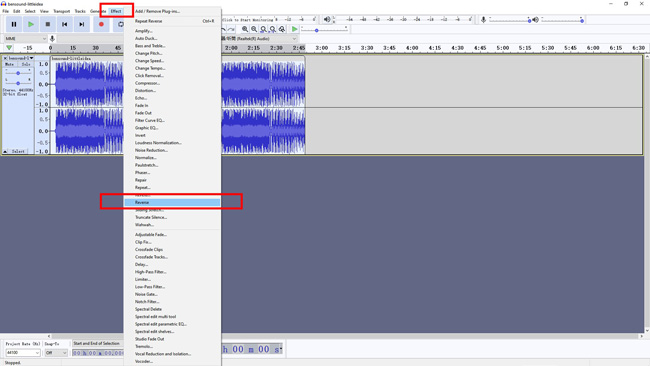Open the View menu
The height and width of the screenshot is (366, 650).
44,11
